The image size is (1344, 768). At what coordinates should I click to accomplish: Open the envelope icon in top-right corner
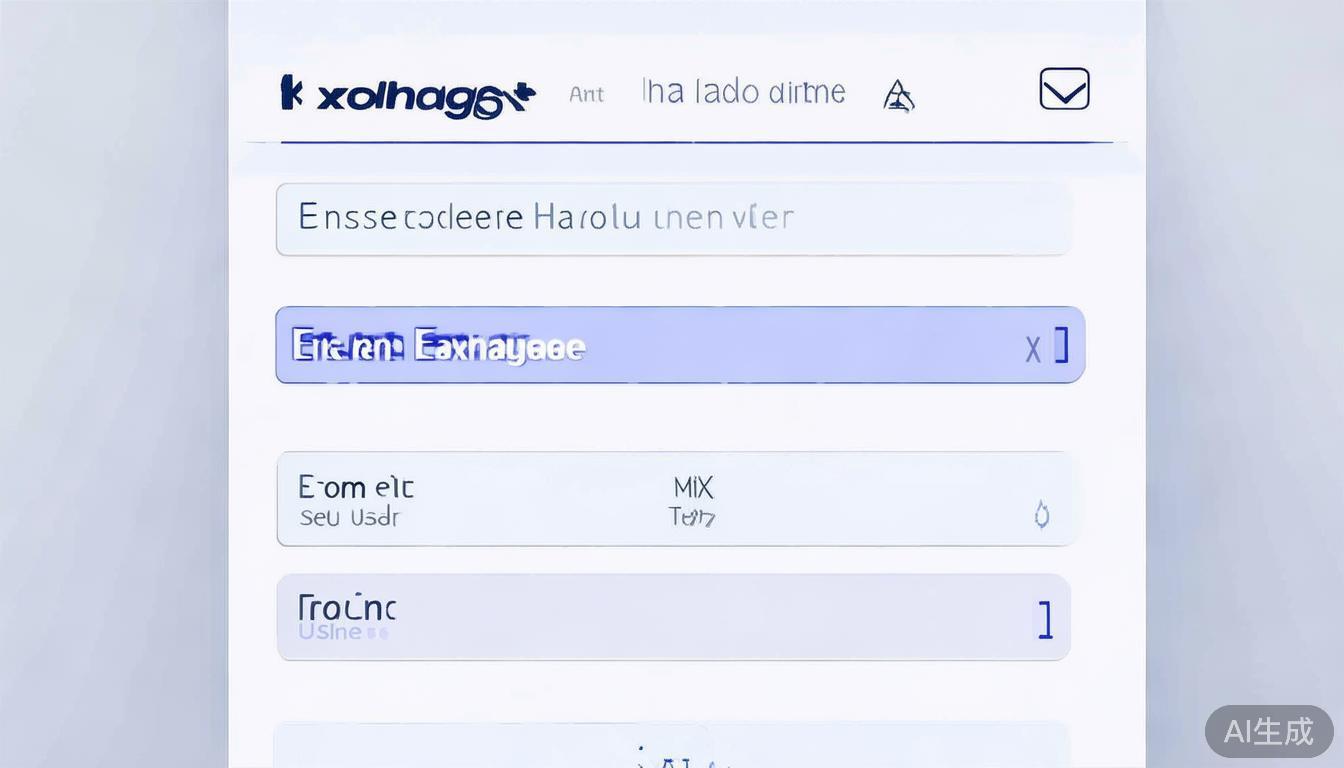(x=1064, y=89)
